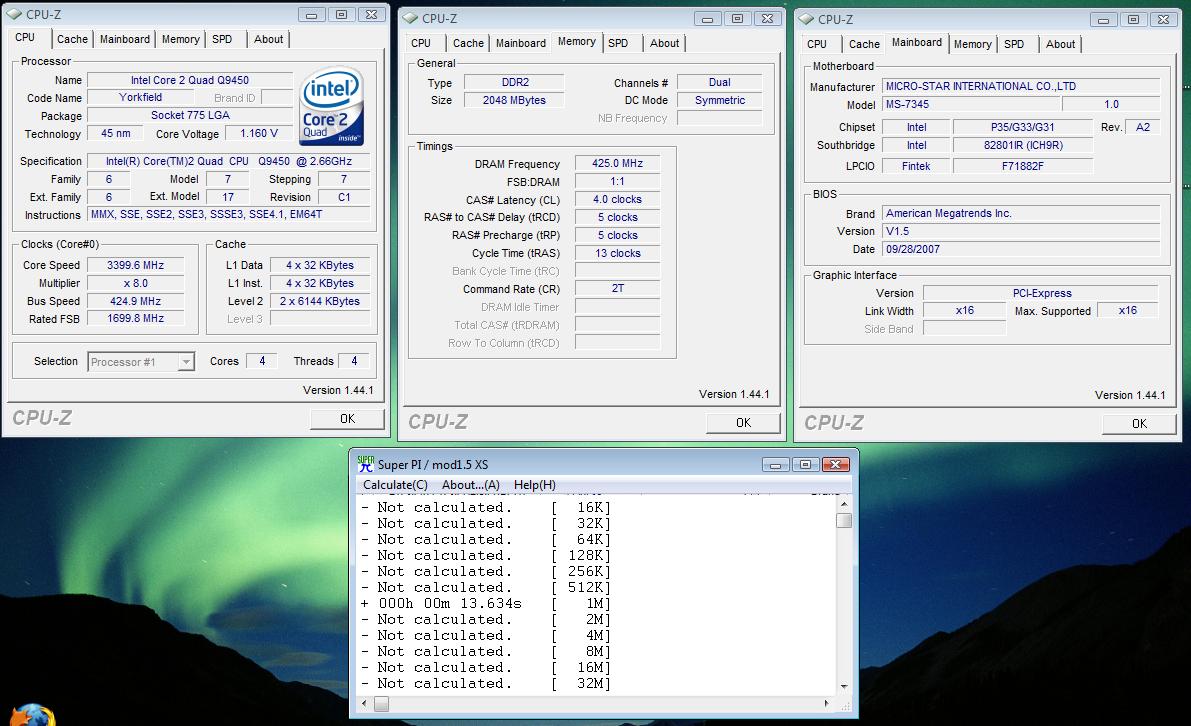
Task: Click the motherboard Model value MS-7345
Action: [x=971, y=105]
